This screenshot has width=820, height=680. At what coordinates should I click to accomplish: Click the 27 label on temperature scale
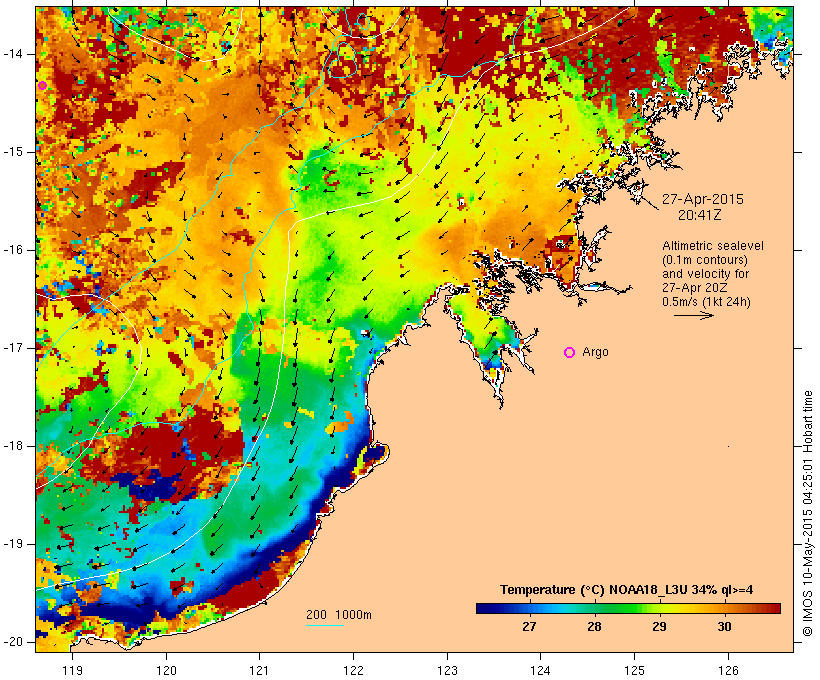[x=529, y=626]
